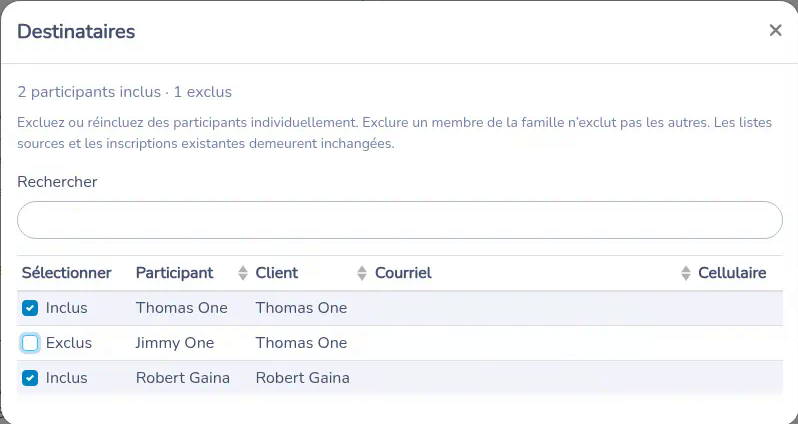The height and width of the screenshot is (424, 798).
Task: Click sort arrows next to Client
Action: point(362,273)
